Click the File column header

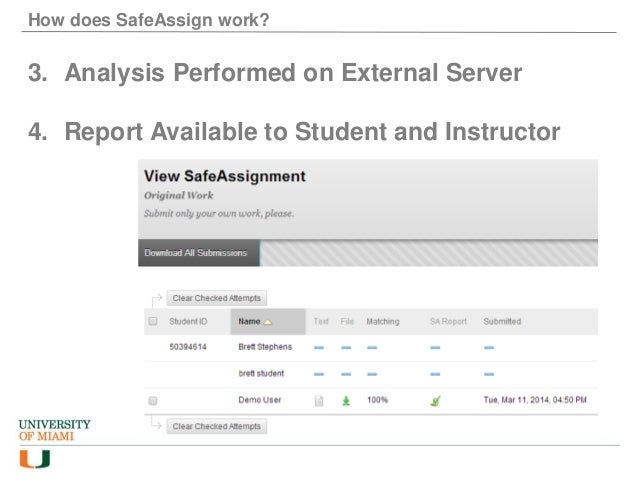pos(347,322)
